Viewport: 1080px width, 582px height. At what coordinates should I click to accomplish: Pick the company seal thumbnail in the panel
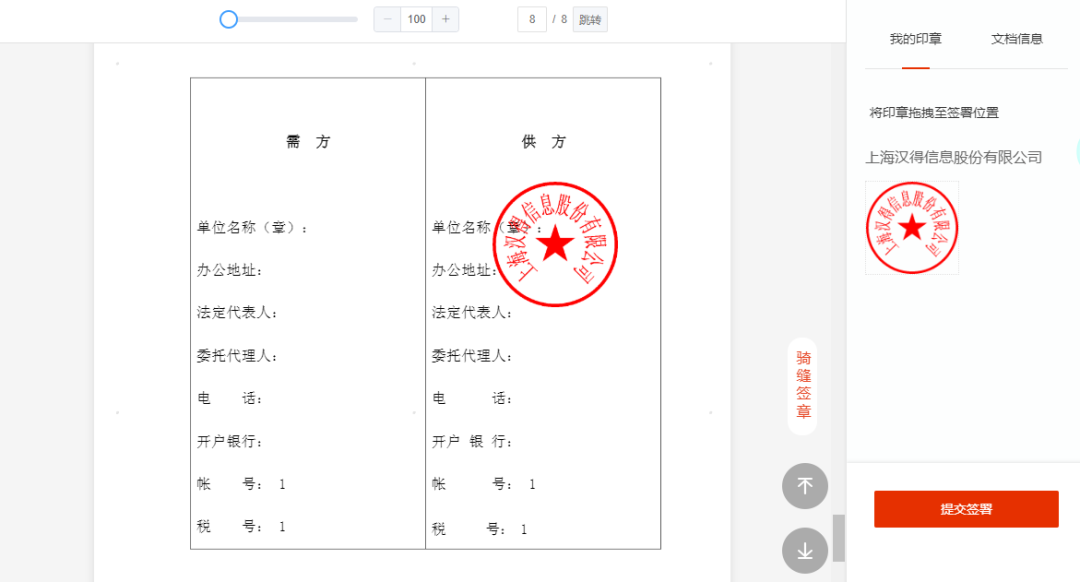pyautogui.click(x=911, y=228)
